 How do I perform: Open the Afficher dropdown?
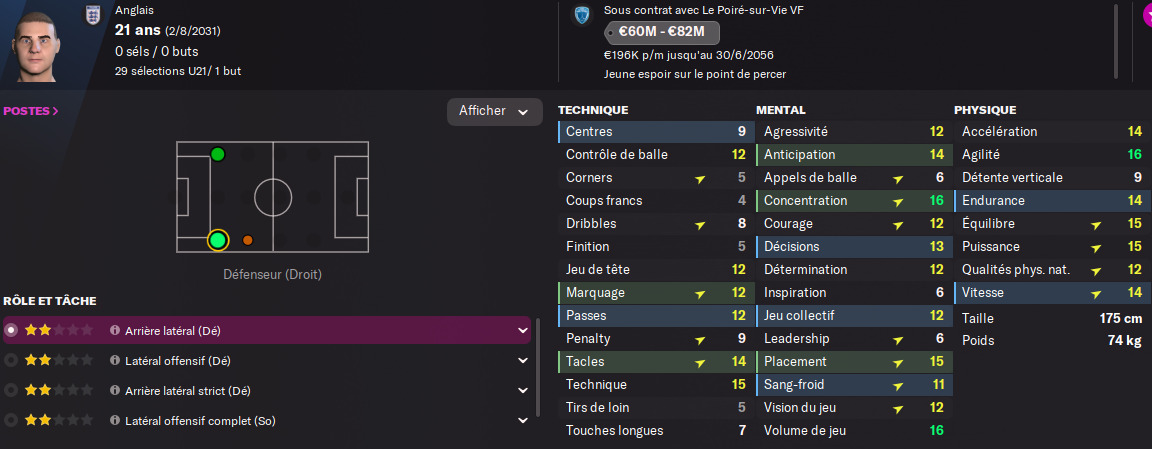point(494,111)
